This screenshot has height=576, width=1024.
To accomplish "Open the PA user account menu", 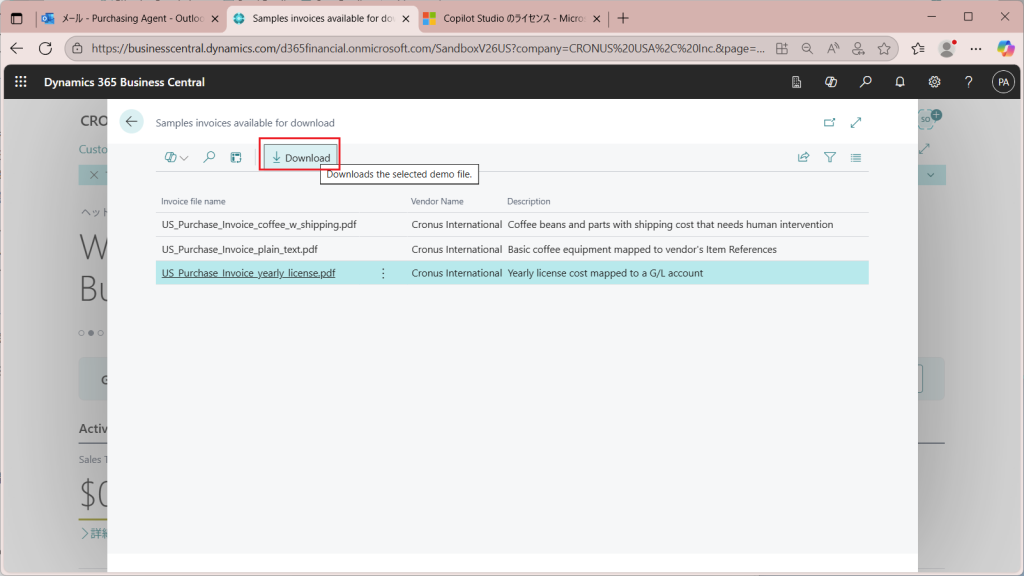I will click(1003, 82).
